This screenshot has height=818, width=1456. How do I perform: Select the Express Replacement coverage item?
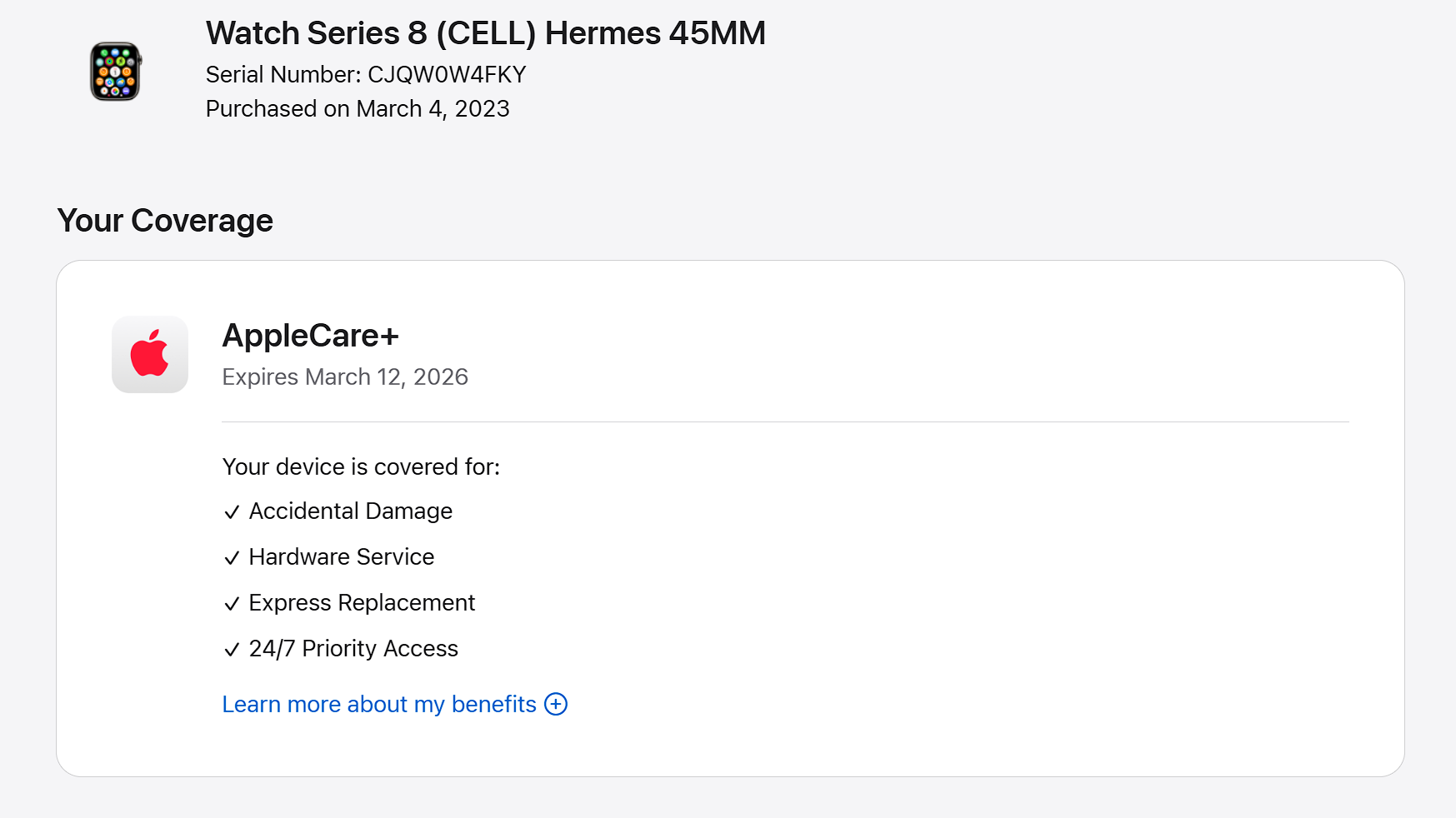(x=362, y=602)
